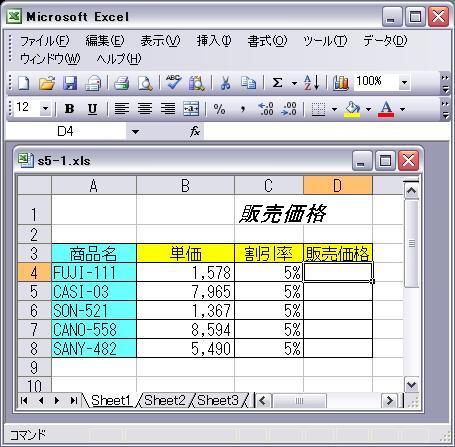This screenshot has width=455, height=447.
Task: Select cell with value 7,965
Action: 185,291
